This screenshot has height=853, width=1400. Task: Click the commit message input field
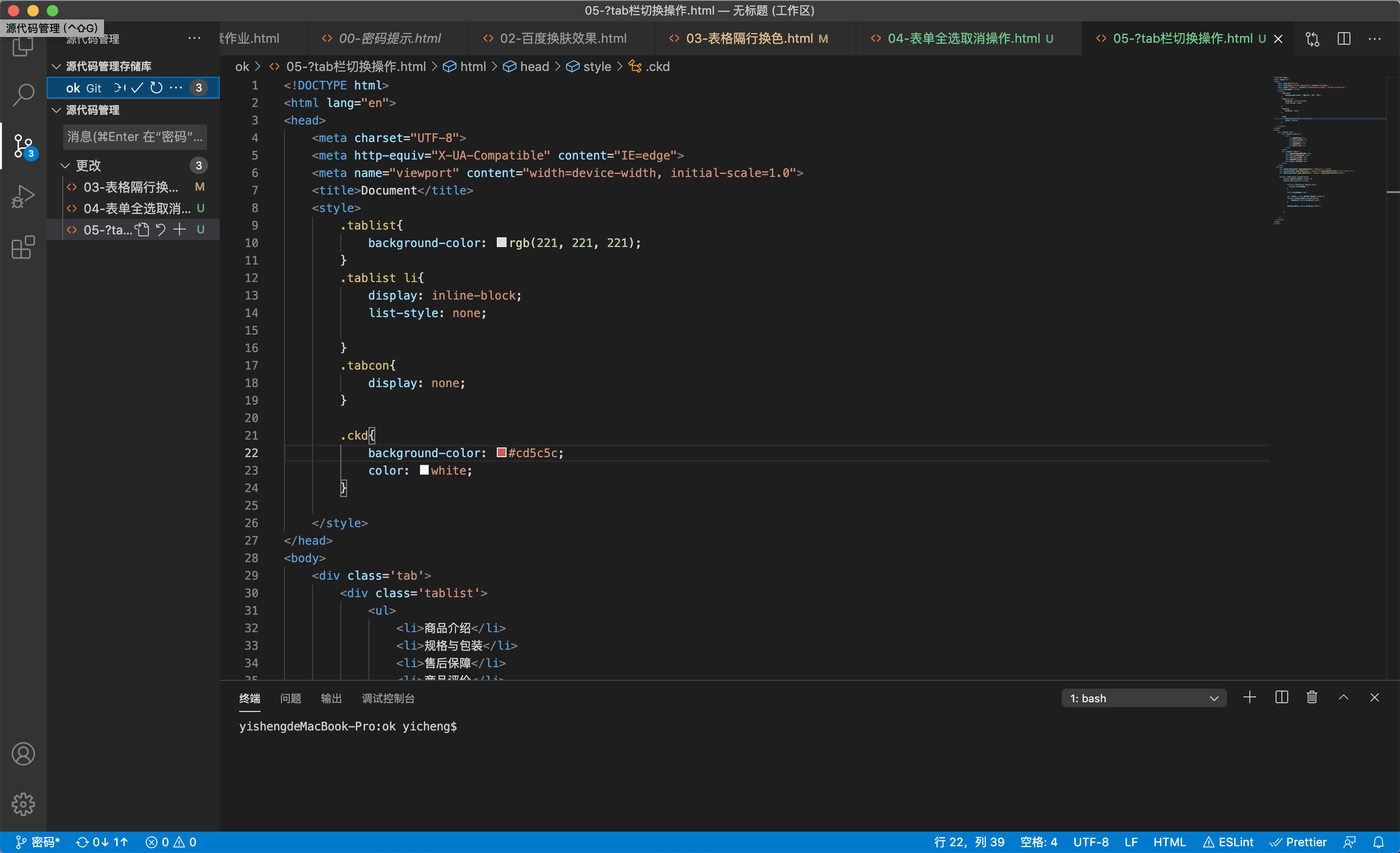coord(134,137)
